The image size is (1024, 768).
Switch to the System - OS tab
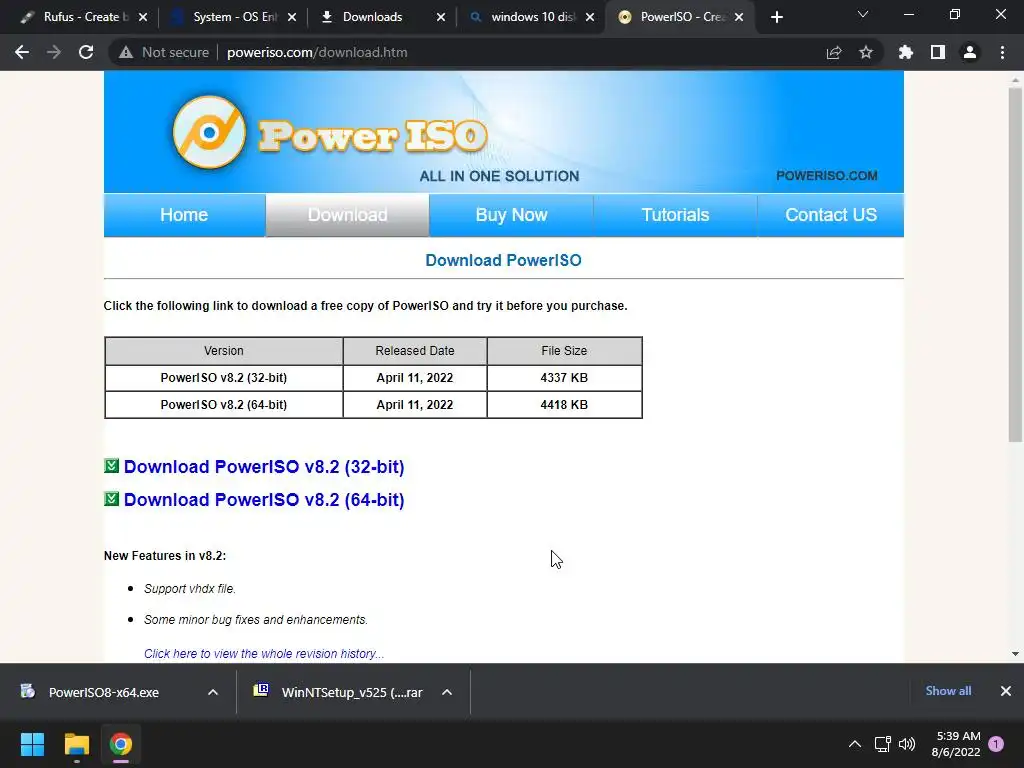click(x=232, y=17)
